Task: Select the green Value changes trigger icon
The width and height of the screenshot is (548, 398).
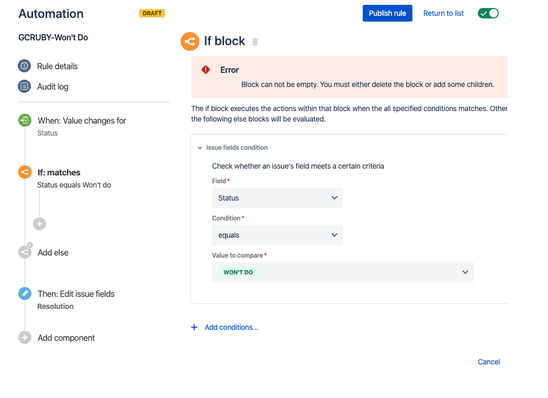Action: point(25,121)
